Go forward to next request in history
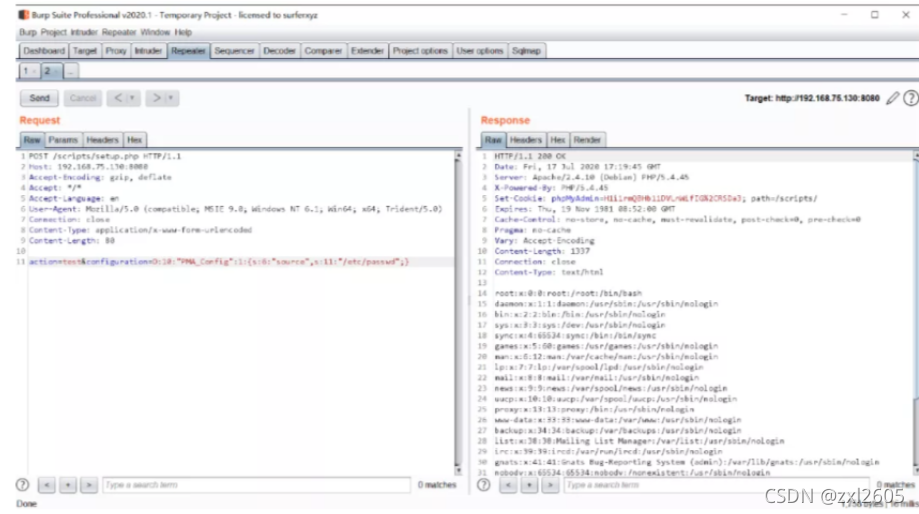919x514 pixels. click(x=156, y=98)
